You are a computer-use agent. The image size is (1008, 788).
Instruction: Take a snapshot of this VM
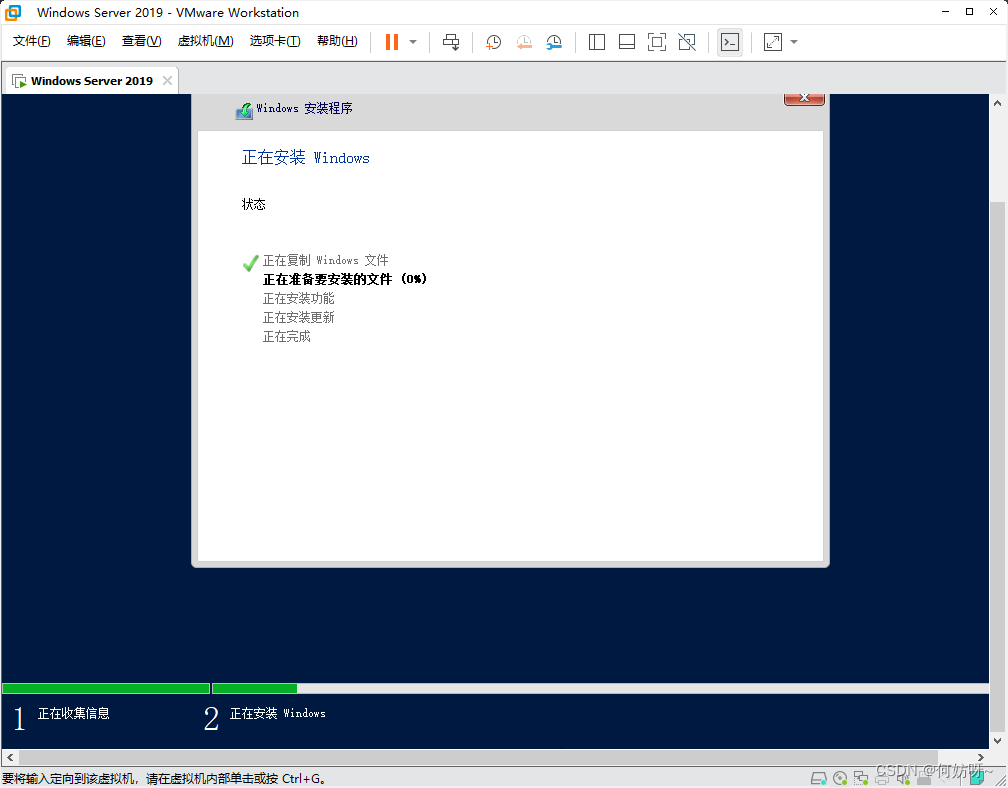493,42
